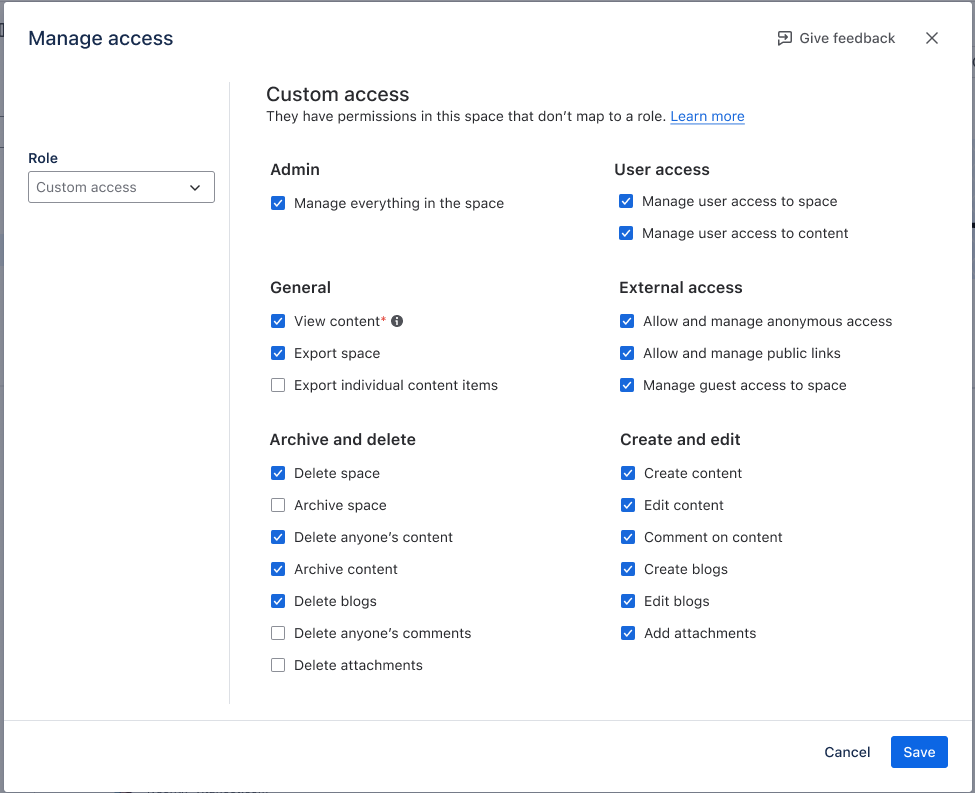Enable the Delete attachments checkbox
The height and width of the screenshot is (793, 975).
278,665
